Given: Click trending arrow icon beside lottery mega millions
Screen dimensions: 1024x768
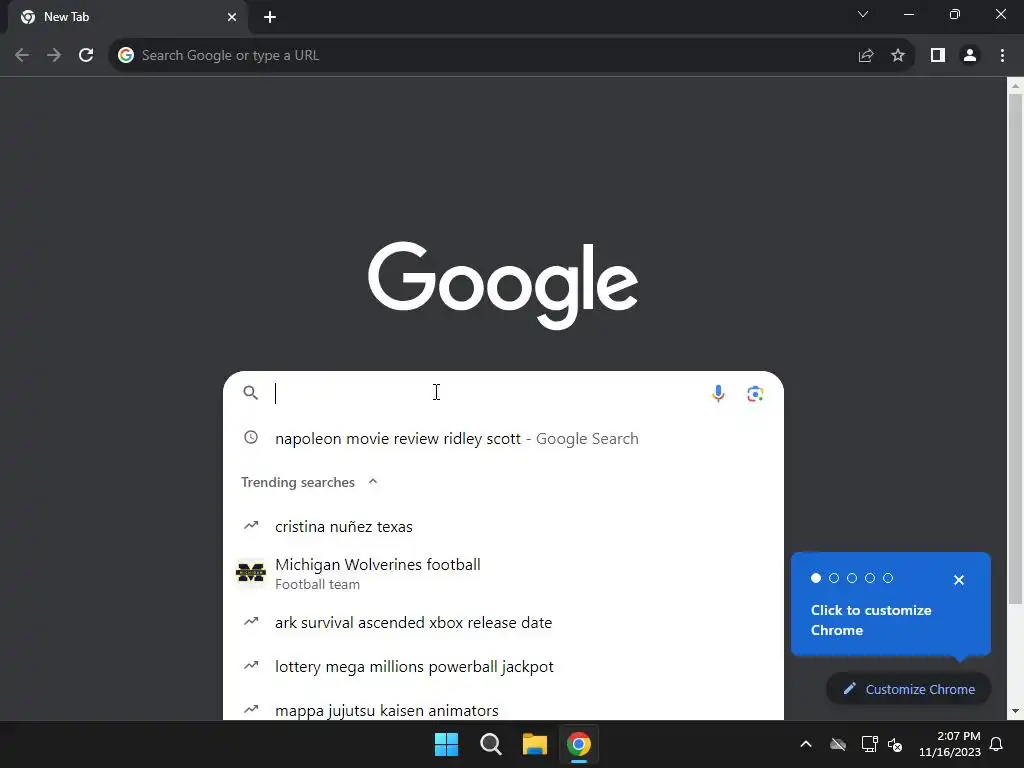Looking at the screenshot, I should 251,665.
